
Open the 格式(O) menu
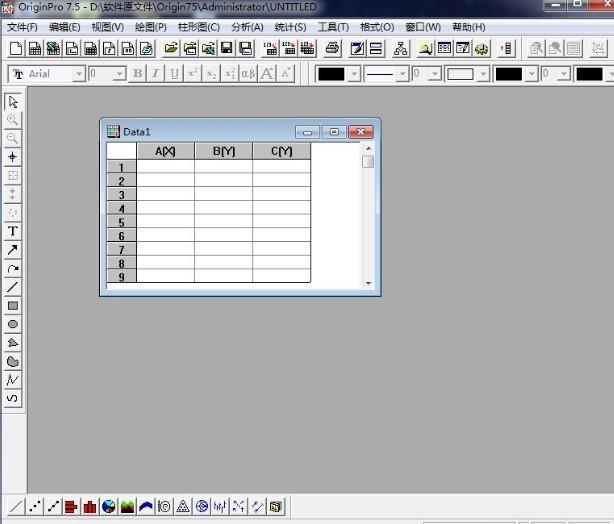(377, 27)
